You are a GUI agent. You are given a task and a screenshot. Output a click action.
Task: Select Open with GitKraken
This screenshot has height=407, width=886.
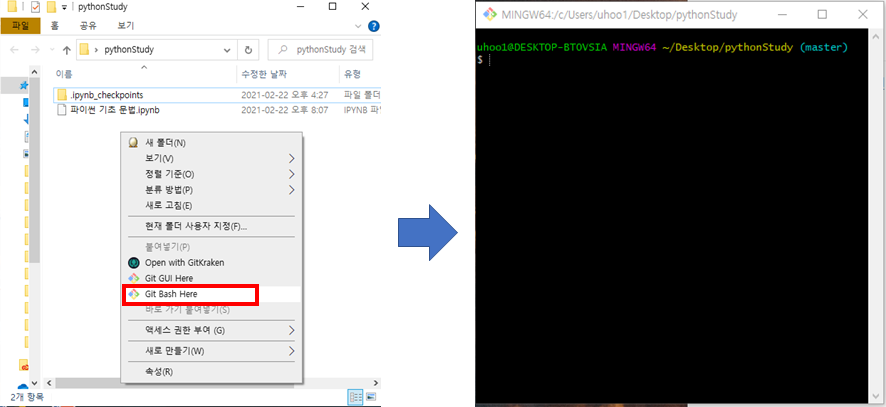(212, 262)
